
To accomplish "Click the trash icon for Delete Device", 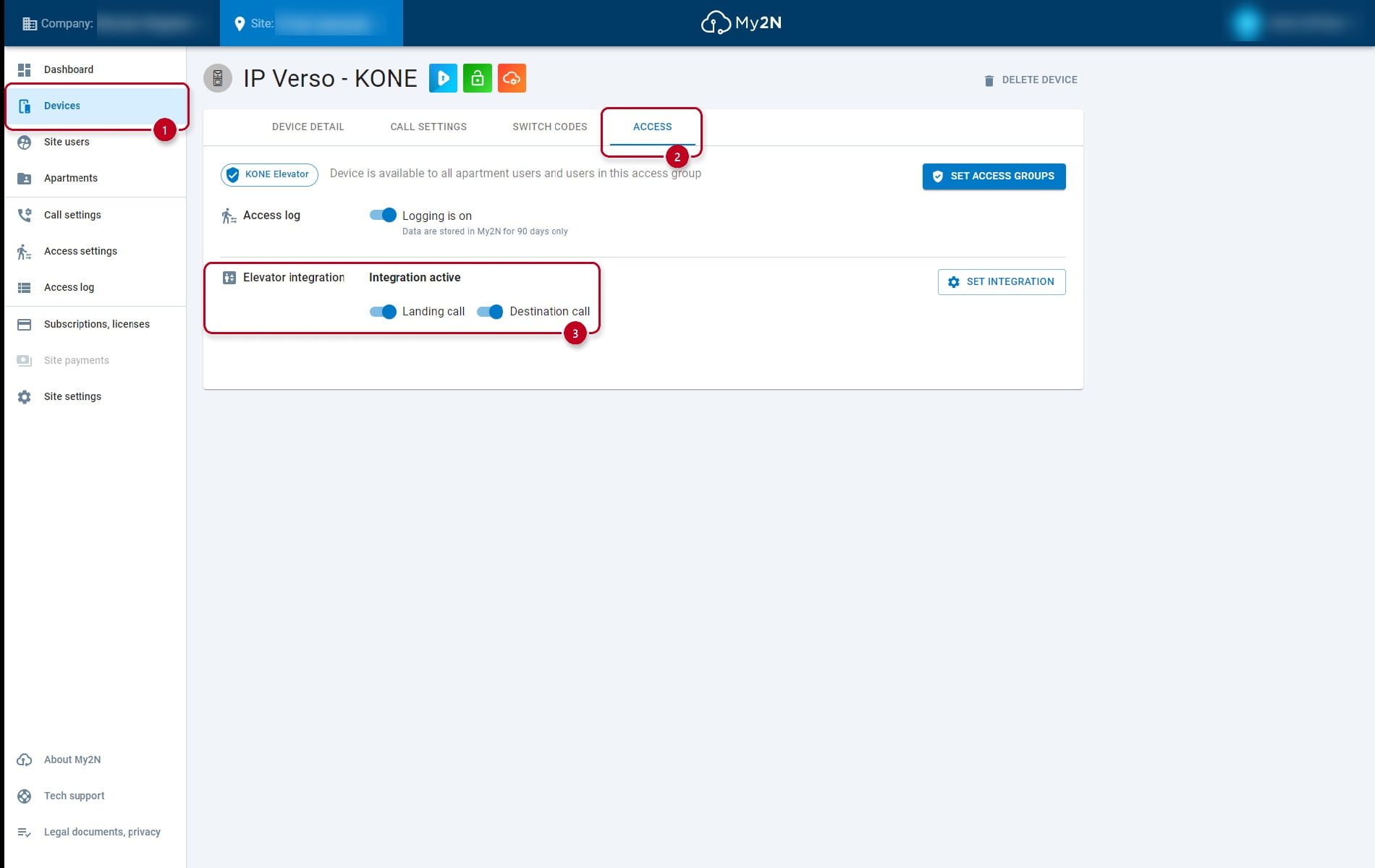I will pos(989,80).
